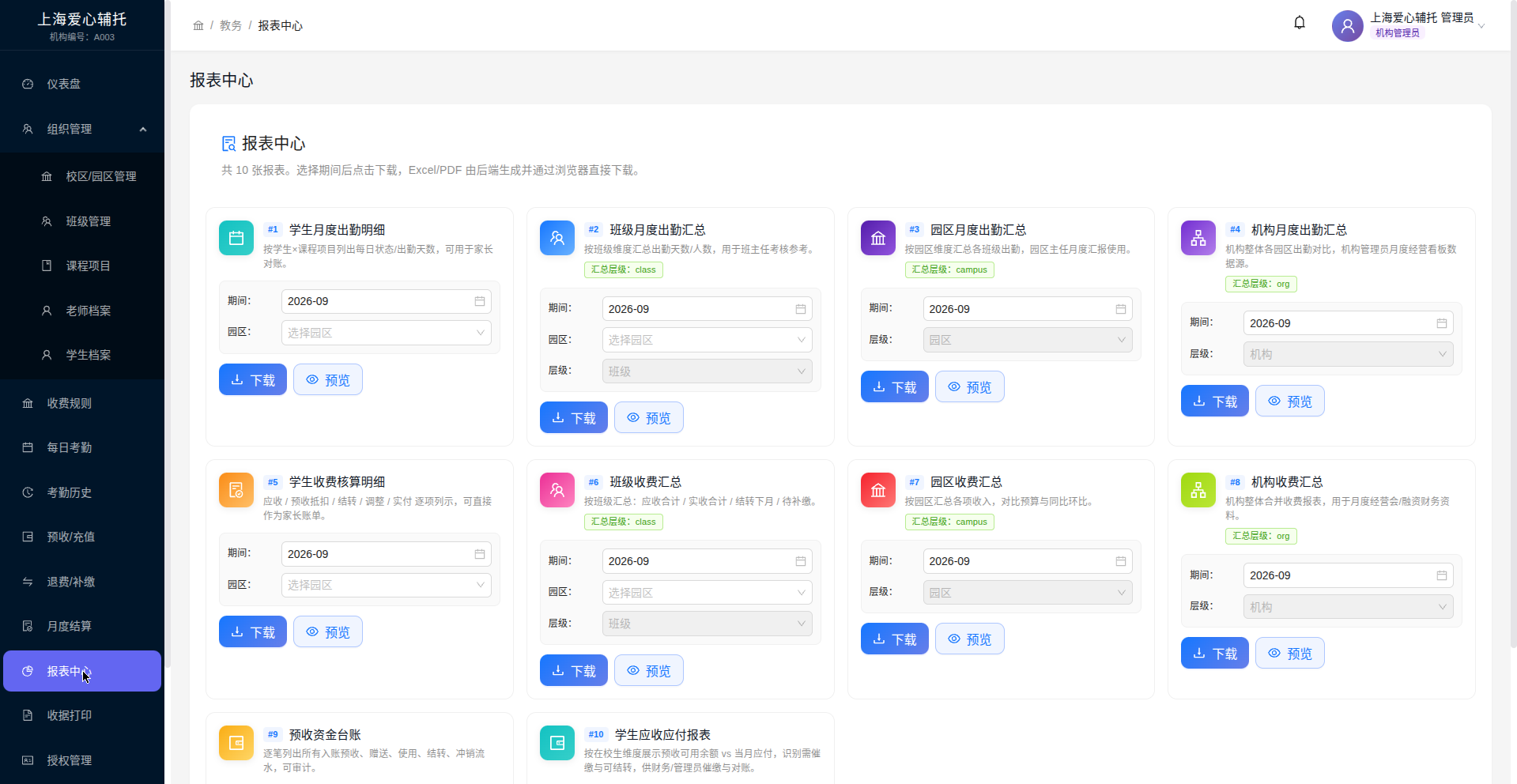Open calendar picker for 学生收费核算明细 period
This screenshot has width=1517, height=784.
tap(480, 554)
